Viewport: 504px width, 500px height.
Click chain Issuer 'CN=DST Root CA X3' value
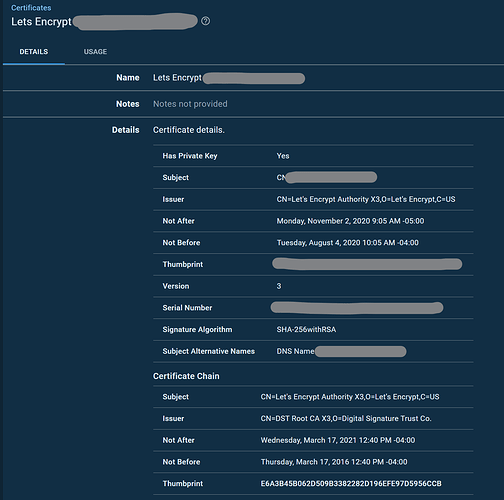(346, 418)
